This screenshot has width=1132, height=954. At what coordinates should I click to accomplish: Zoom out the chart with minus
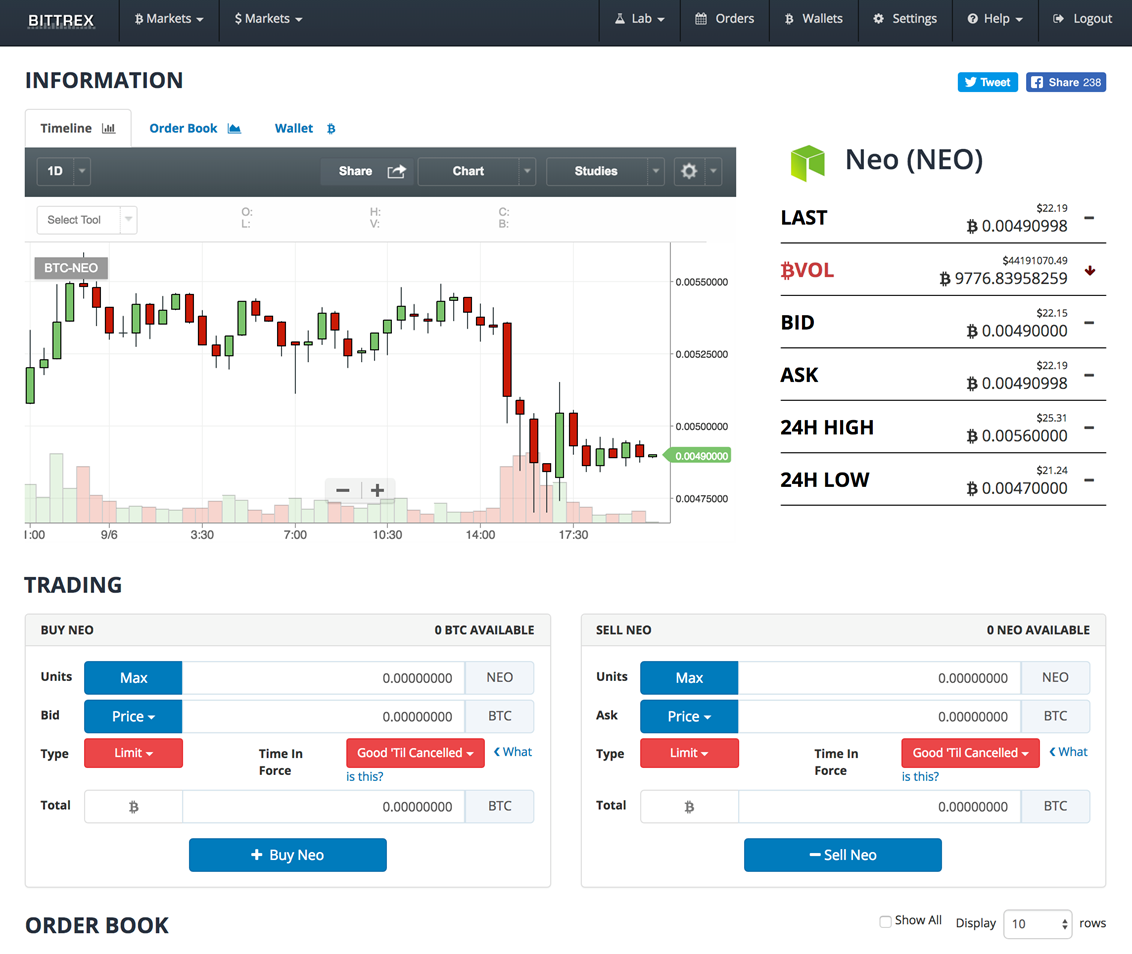pos(343,490)
